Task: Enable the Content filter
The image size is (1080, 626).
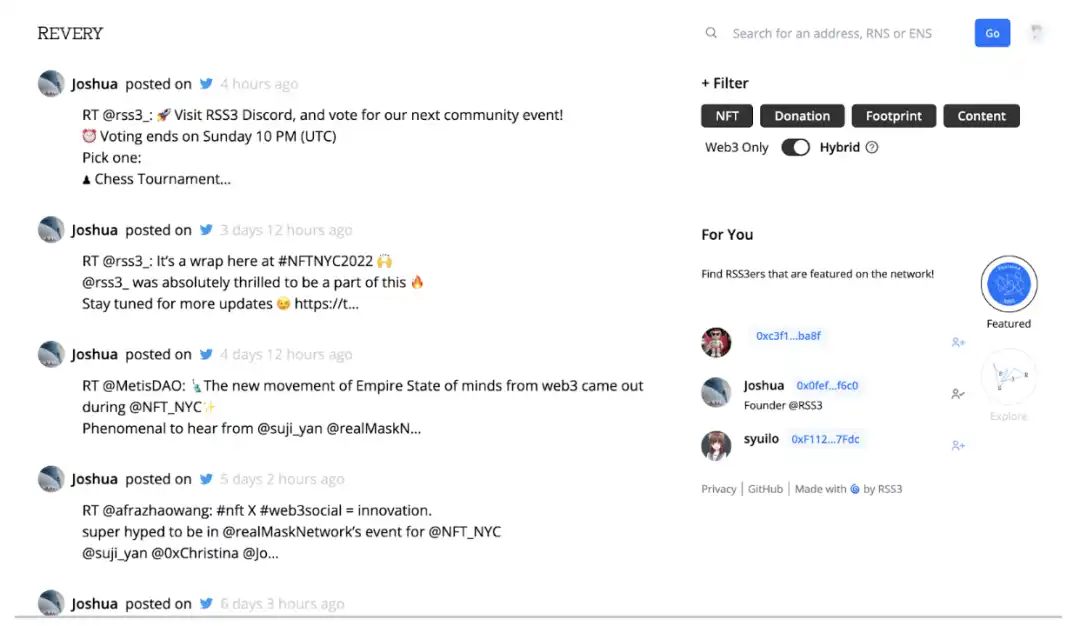Action: pos(981,116)
